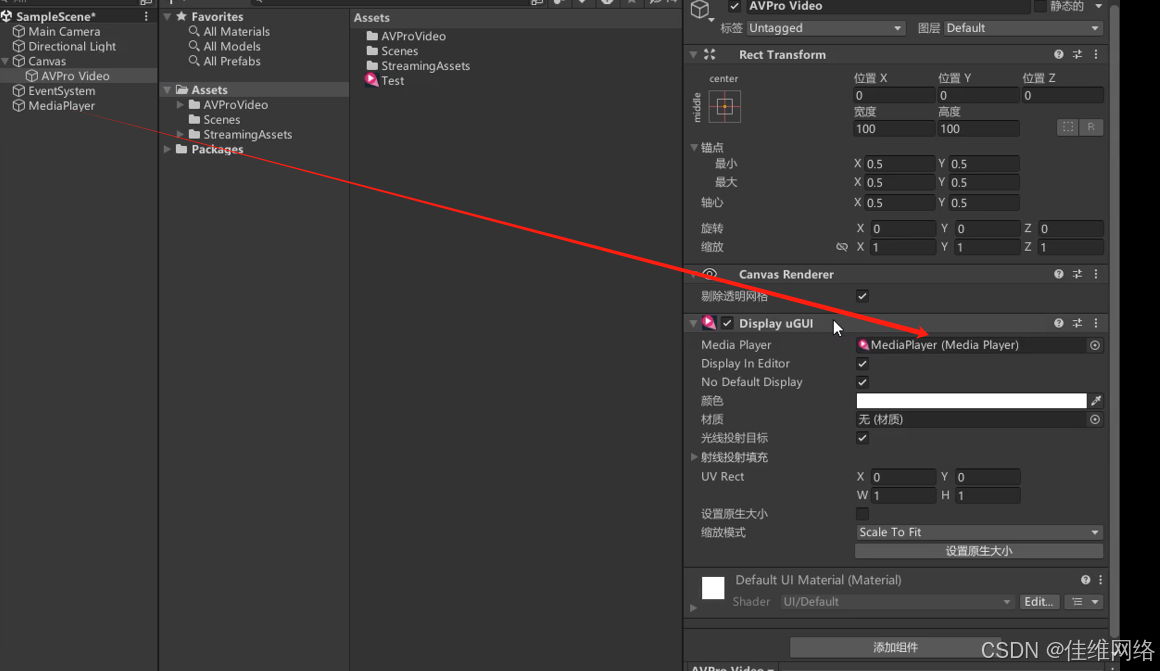The image size is (1160, 671).
Task: Open Display uGUI preset icon
Action: [1077, 323]
